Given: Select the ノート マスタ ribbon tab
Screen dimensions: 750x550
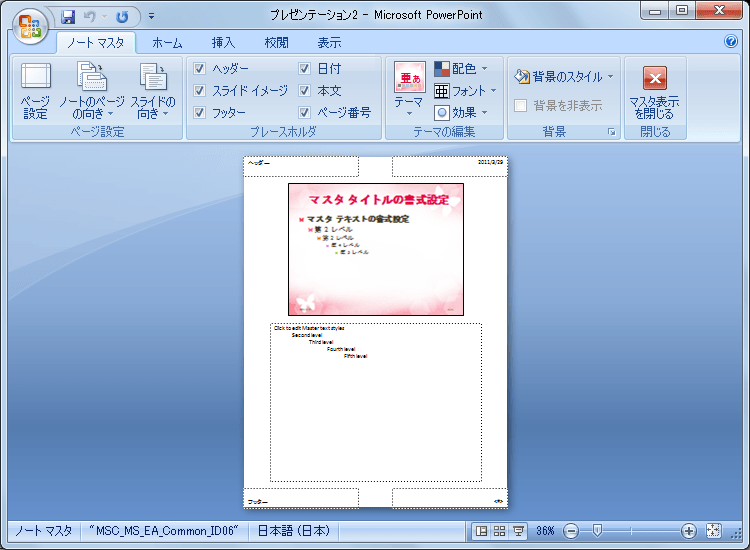Looking at the screenshot, I should point(96,43).
